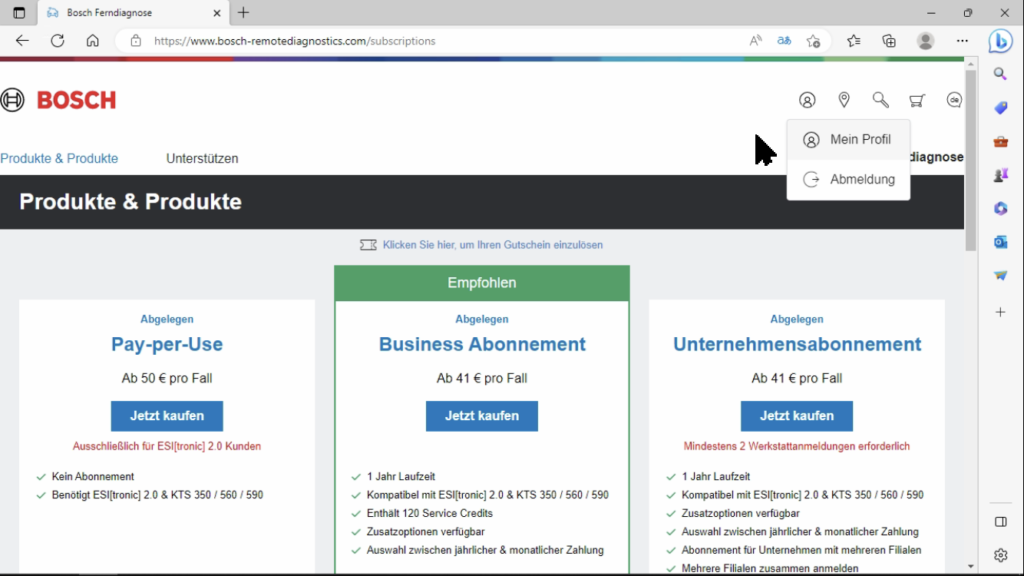
Task: Click the 'Ab 50 € pro Fall' price
Action: [167, 379]
